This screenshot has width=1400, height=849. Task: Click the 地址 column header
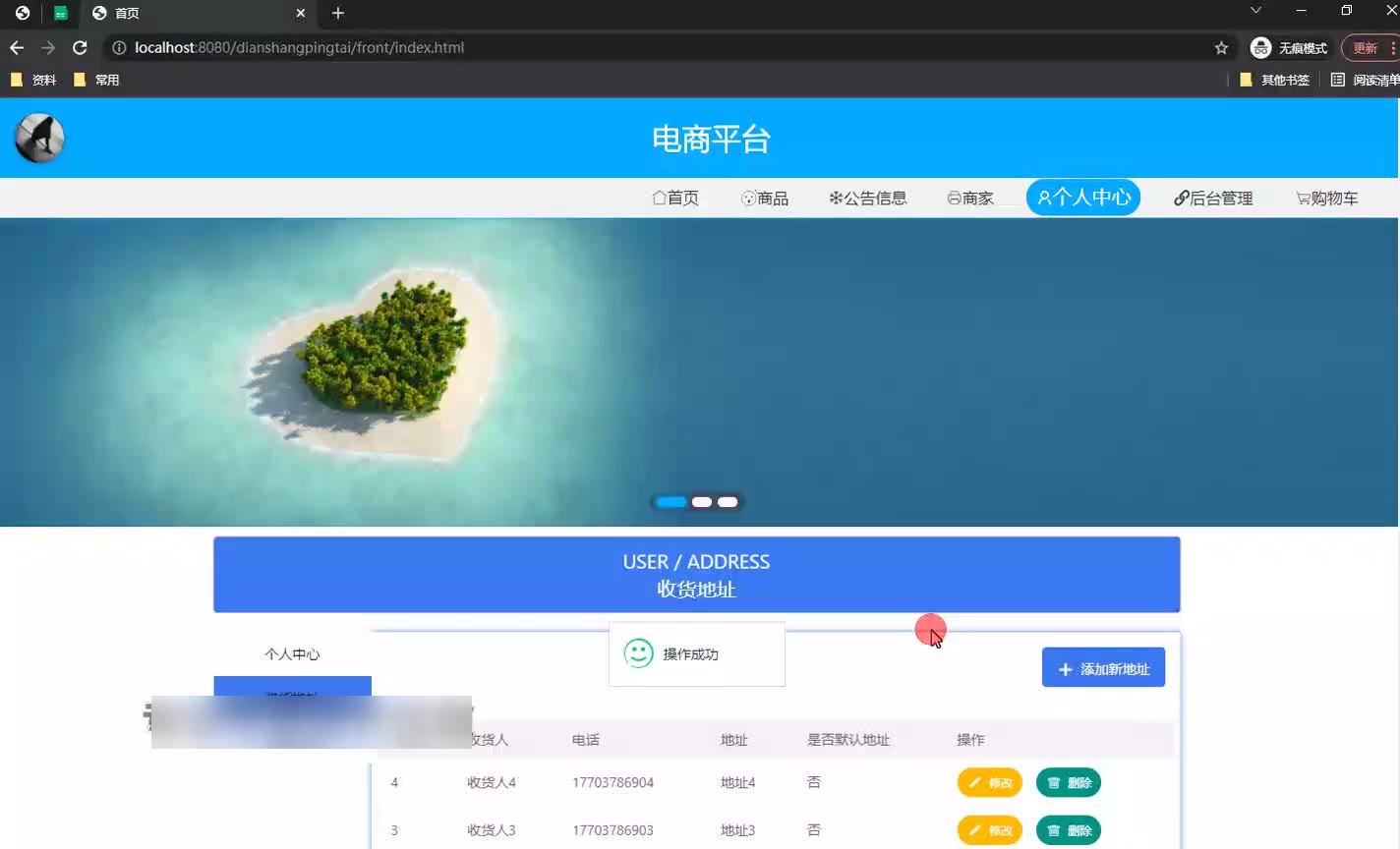(734, 740)
